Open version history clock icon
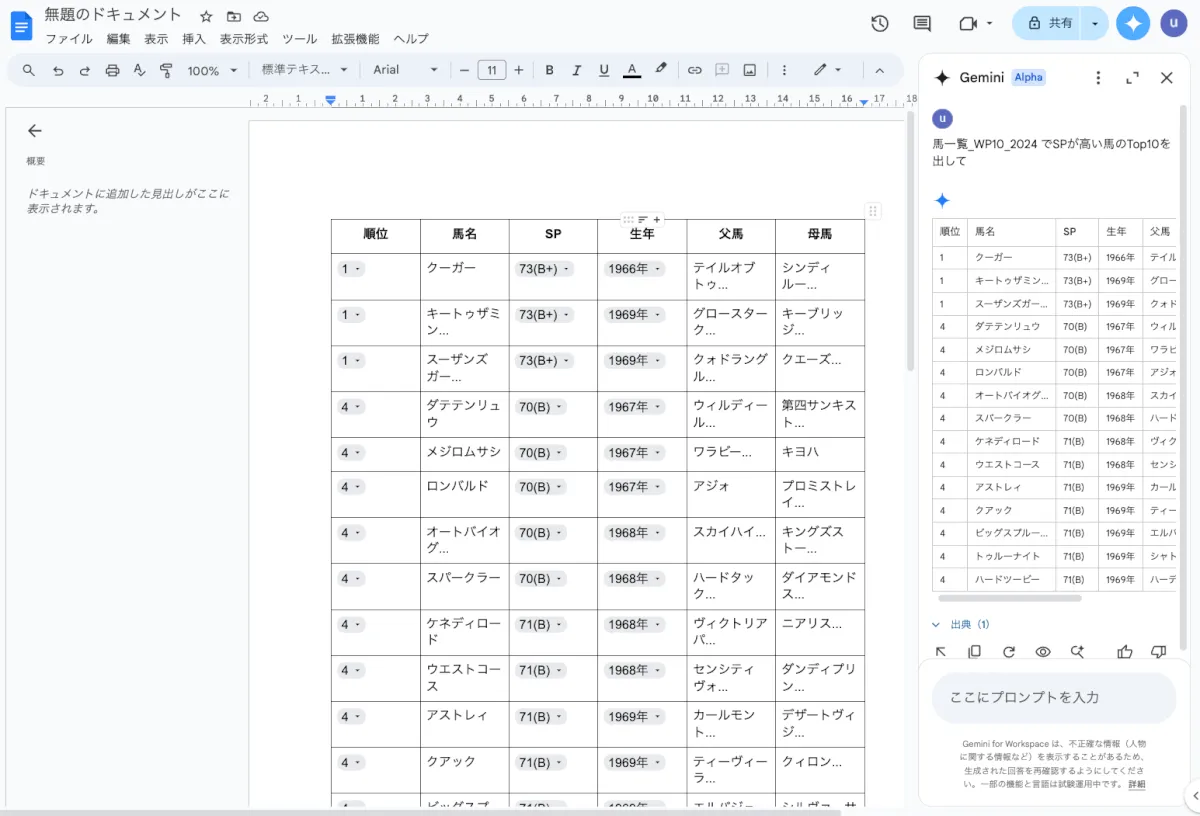 880,23
